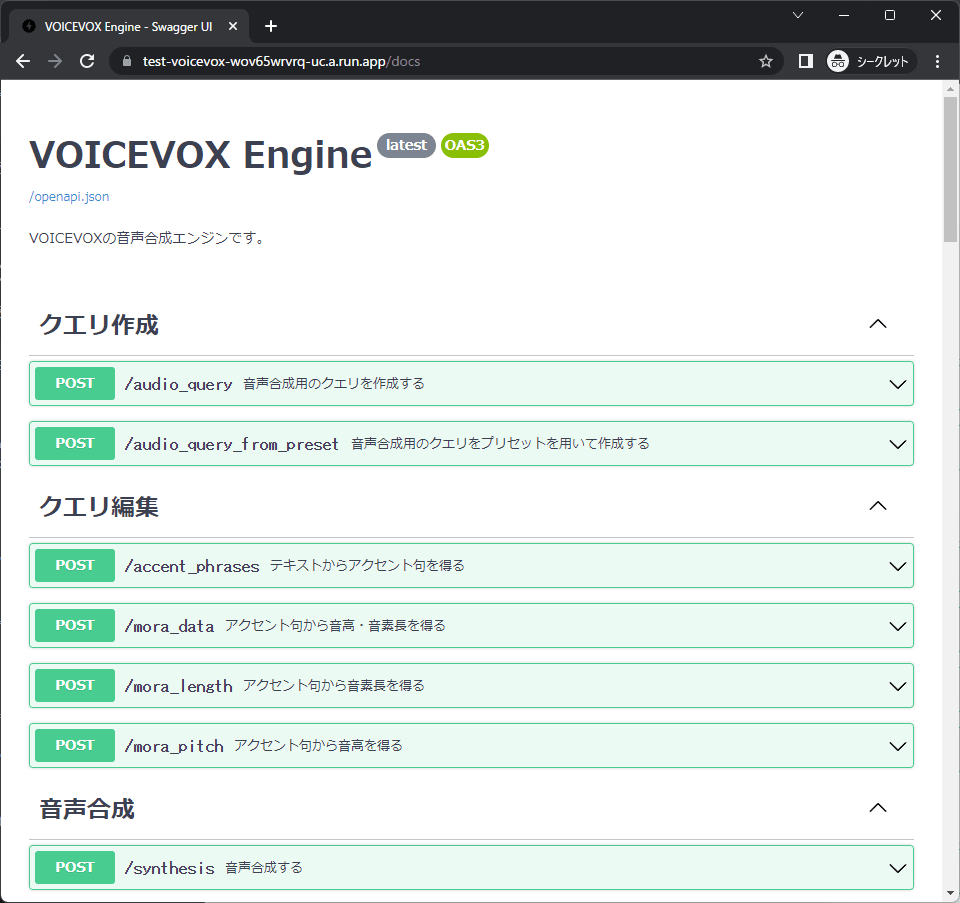Expand the /mora_pitch chevron

point(898,746)
